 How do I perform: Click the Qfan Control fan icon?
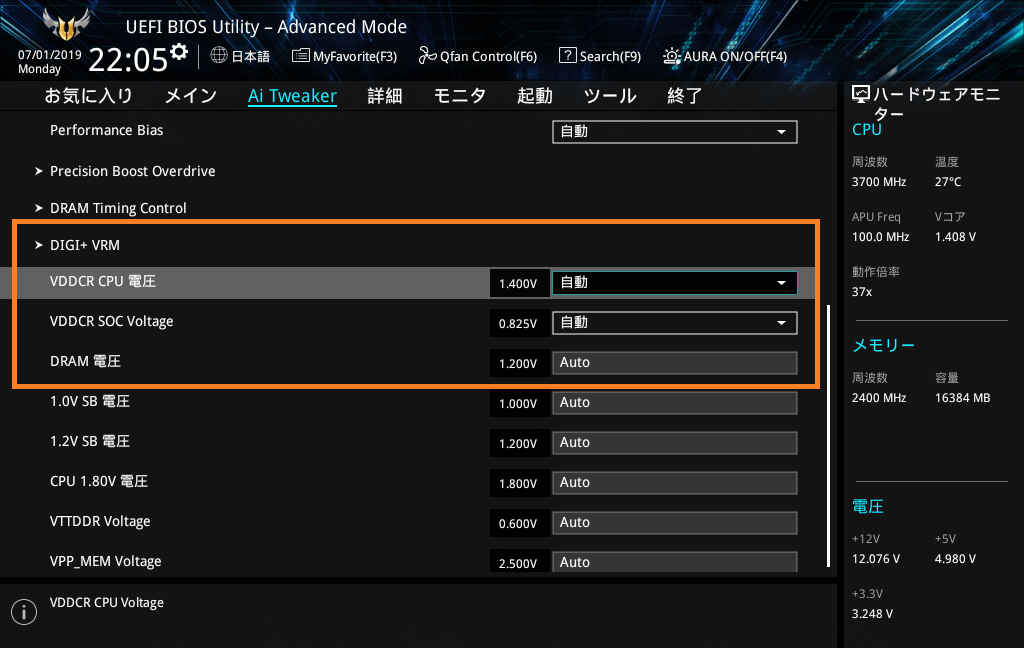pyautogui.click(x=427, y=56)
